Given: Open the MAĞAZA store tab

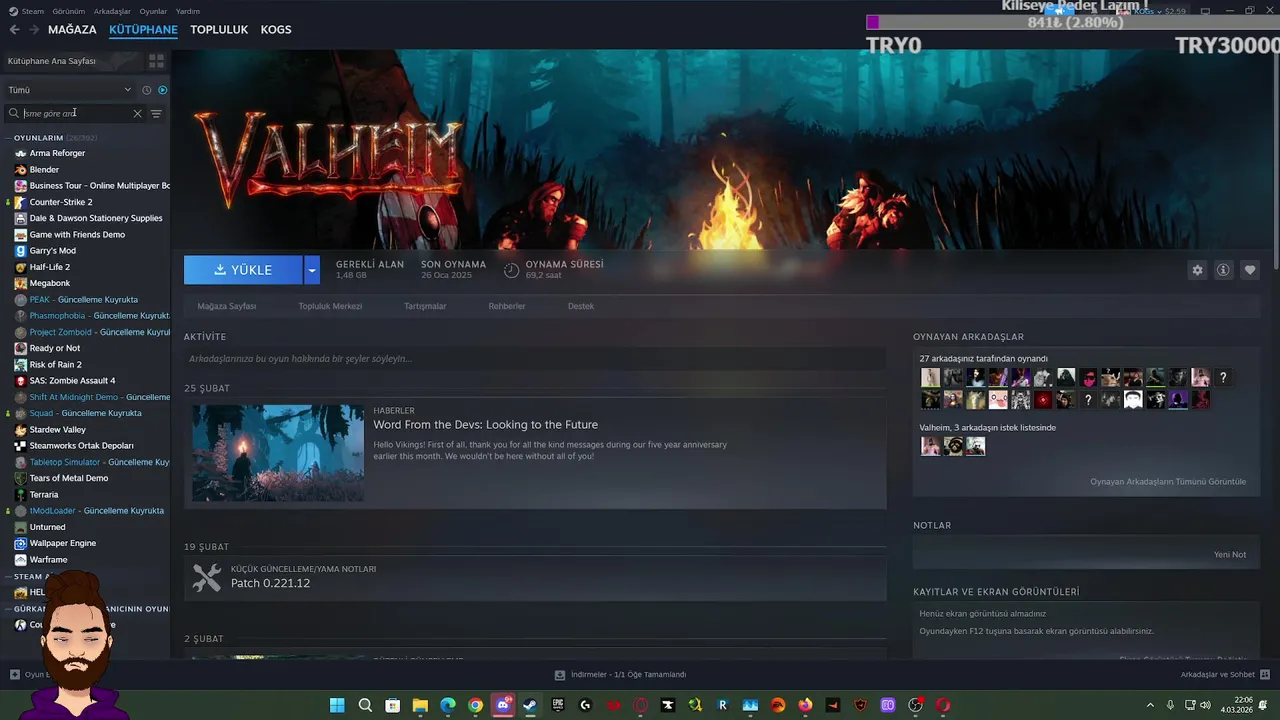Looking at the screenshot, I should [x=72, y=30].
